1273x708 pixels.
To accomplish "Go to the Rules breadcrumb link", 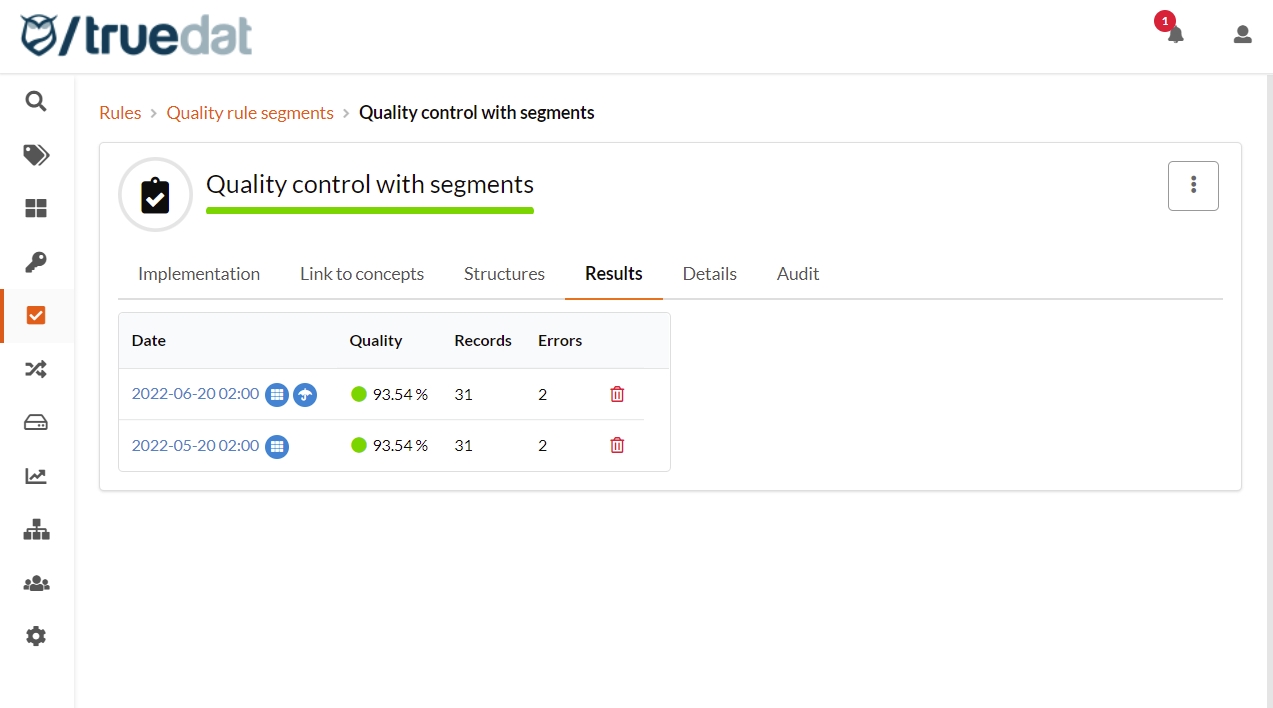I will point(120,113).
